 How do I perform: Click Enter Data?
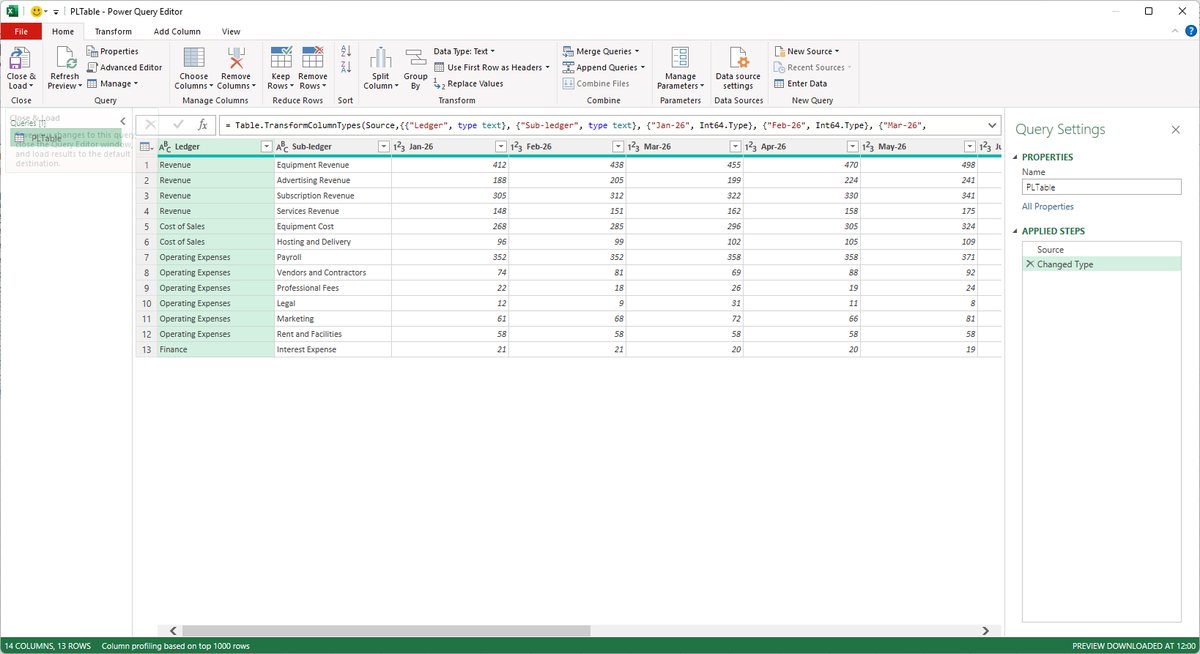click(799, 83)
